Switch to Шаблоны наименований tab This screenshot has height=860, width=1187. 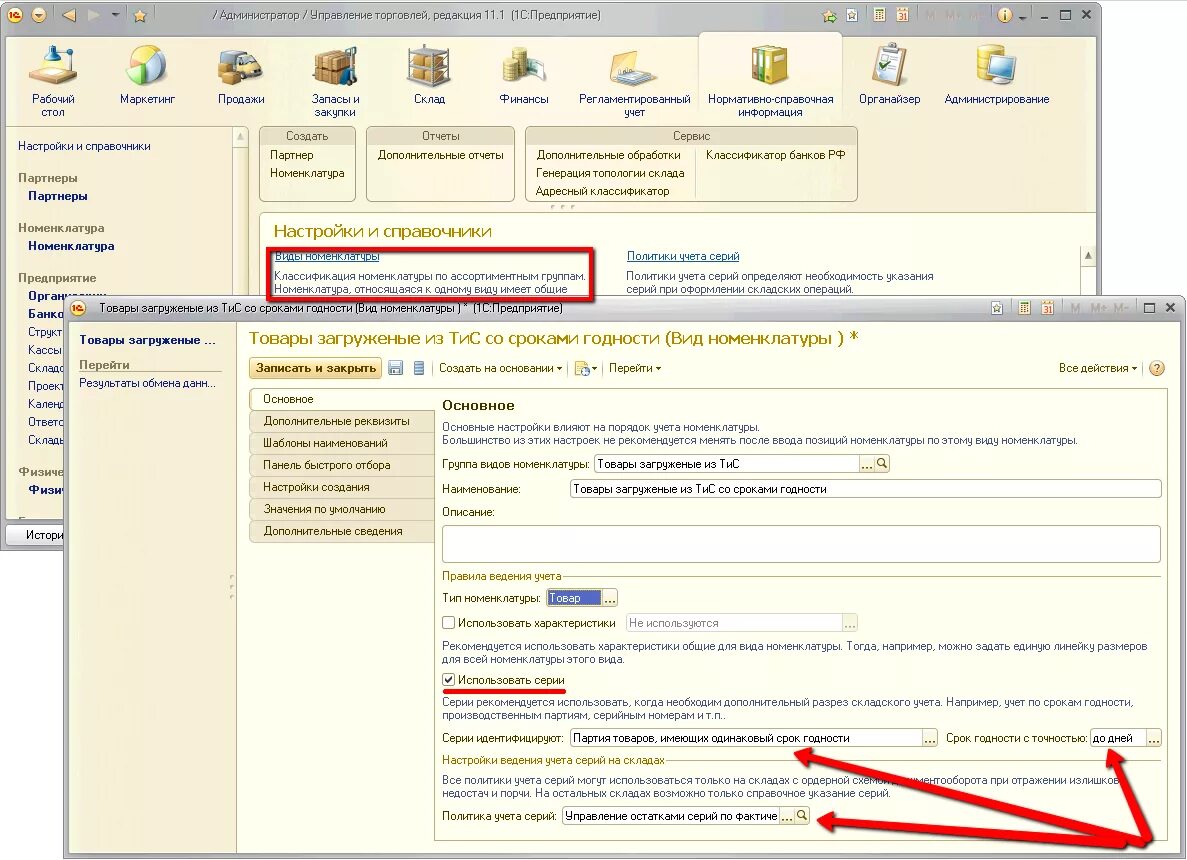[341, 443]
